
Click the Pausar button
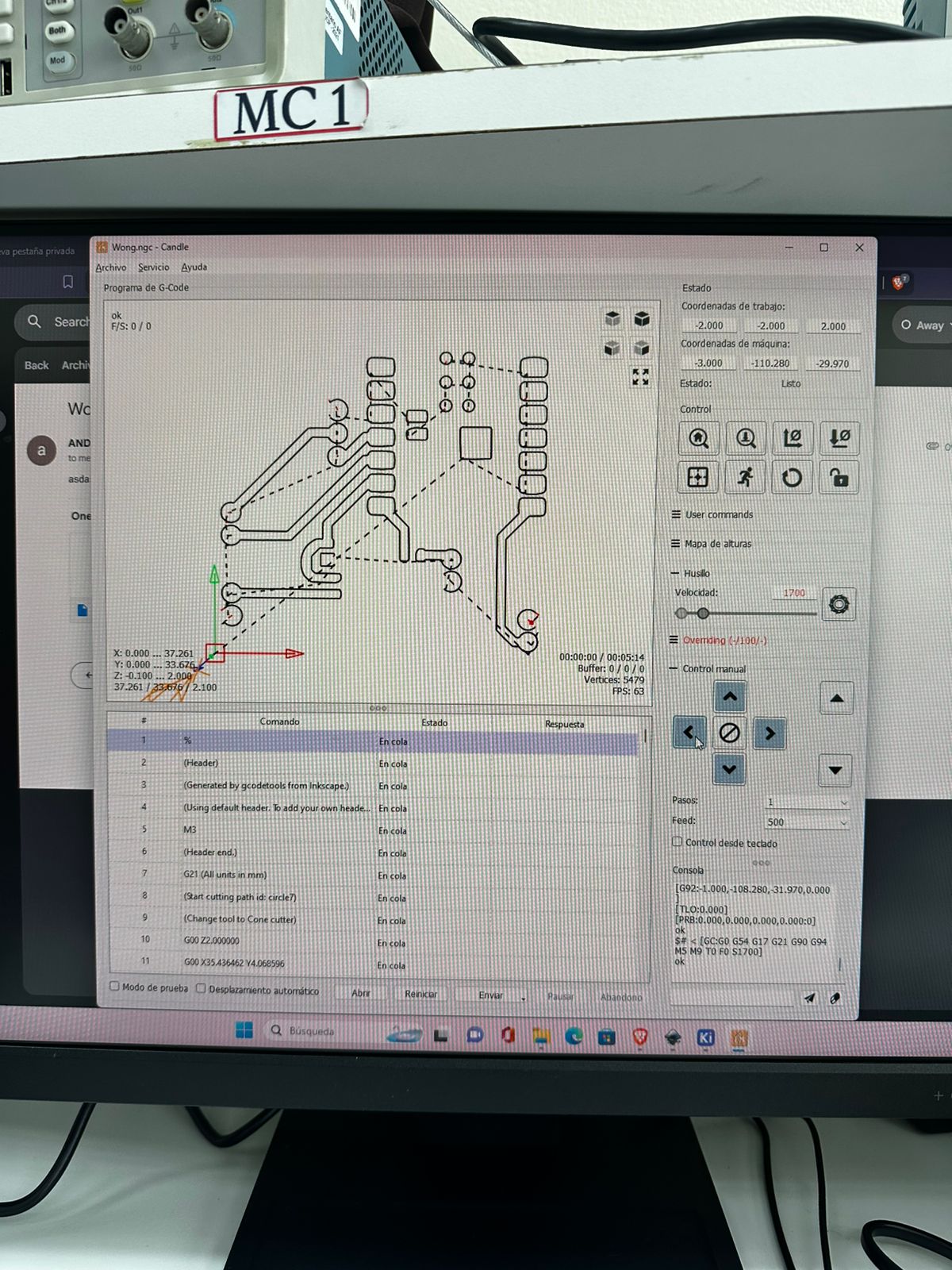click(560, 996)
